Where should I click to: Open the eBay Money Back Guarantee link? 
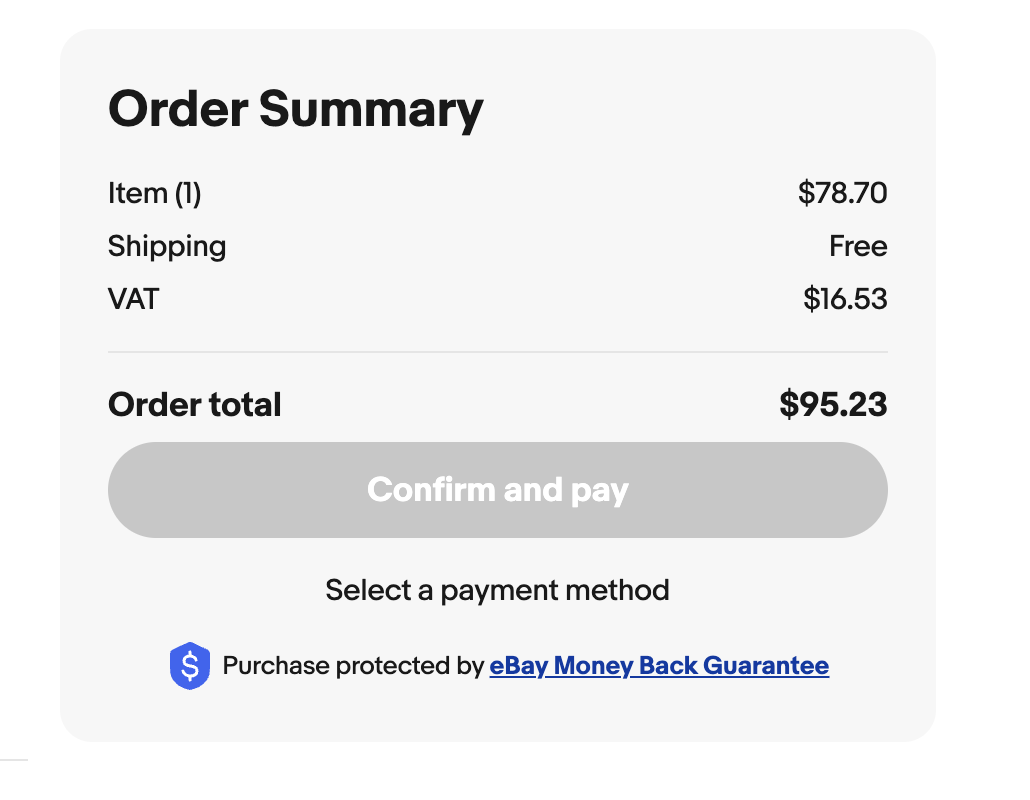point(659,666)
